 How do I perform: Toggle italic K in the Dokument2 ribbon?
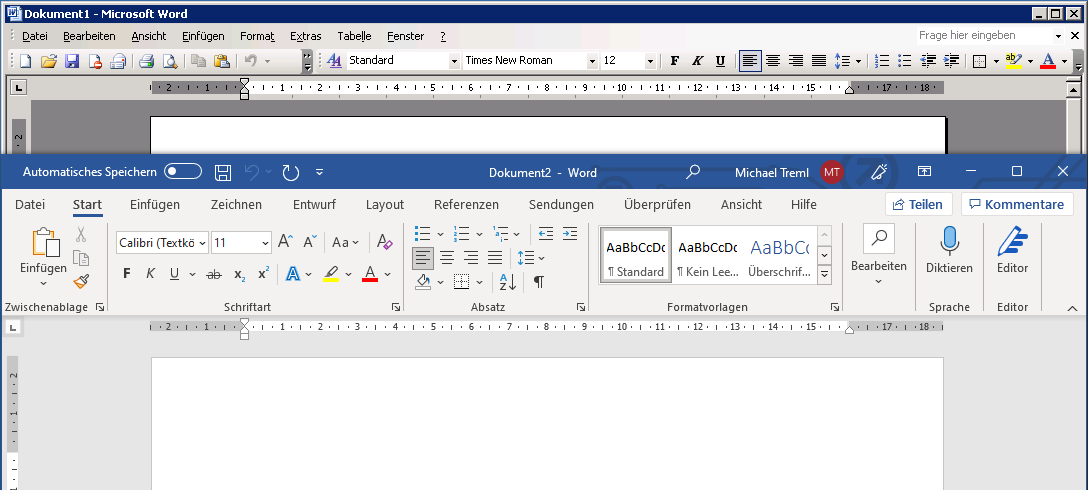click(150, 274)
